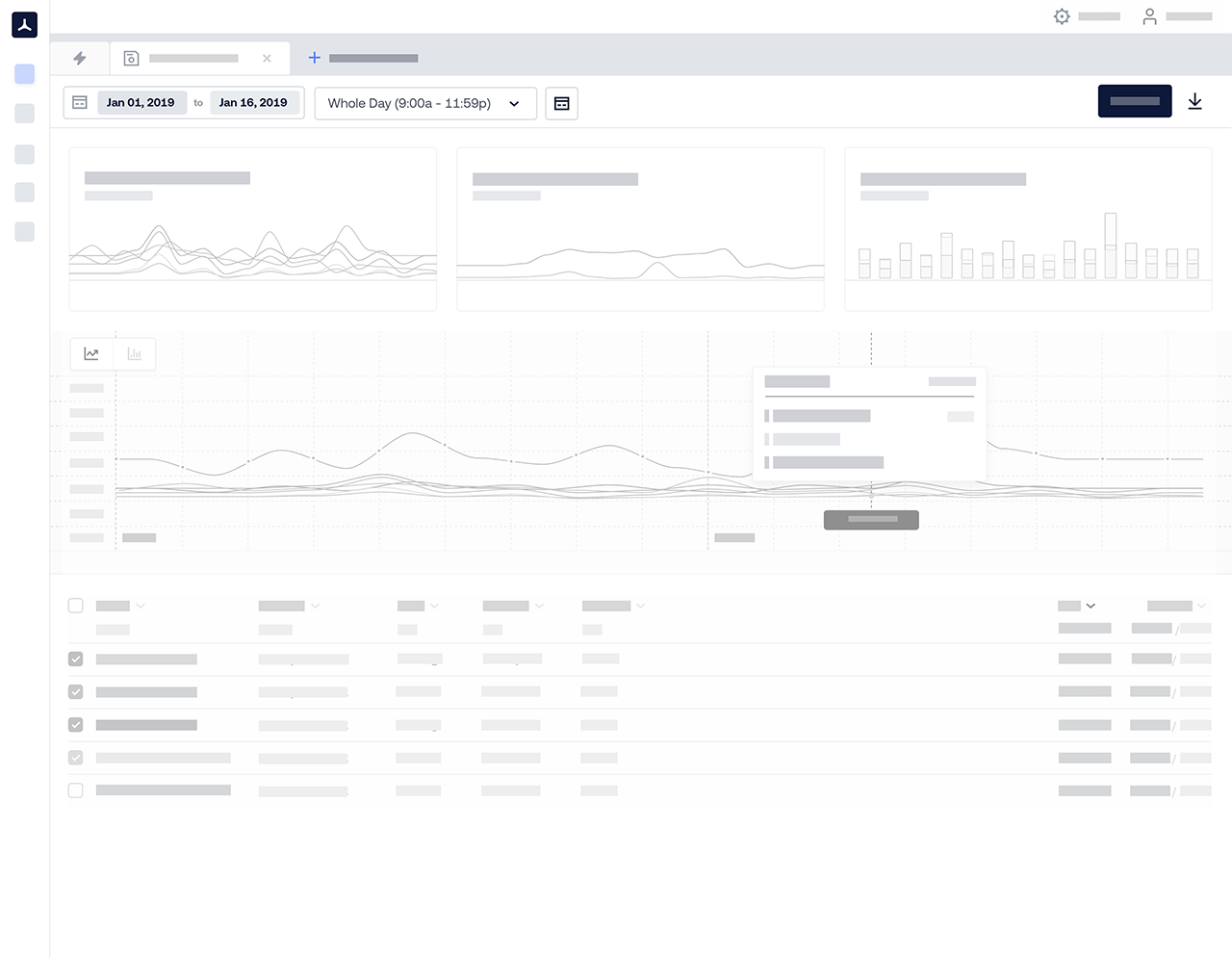Open the Whole Day time range dropdown

pyautogui.click(x=424, y=103)
